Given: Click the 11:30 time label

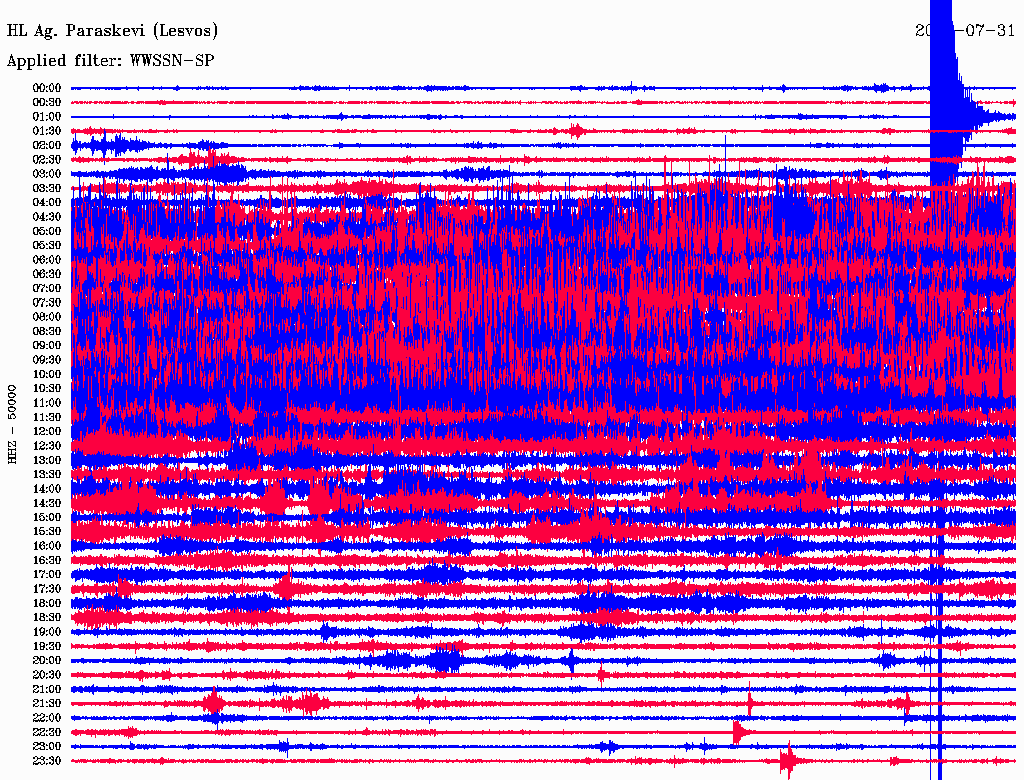Looking at the screenshot, I should tap(47, 417).
